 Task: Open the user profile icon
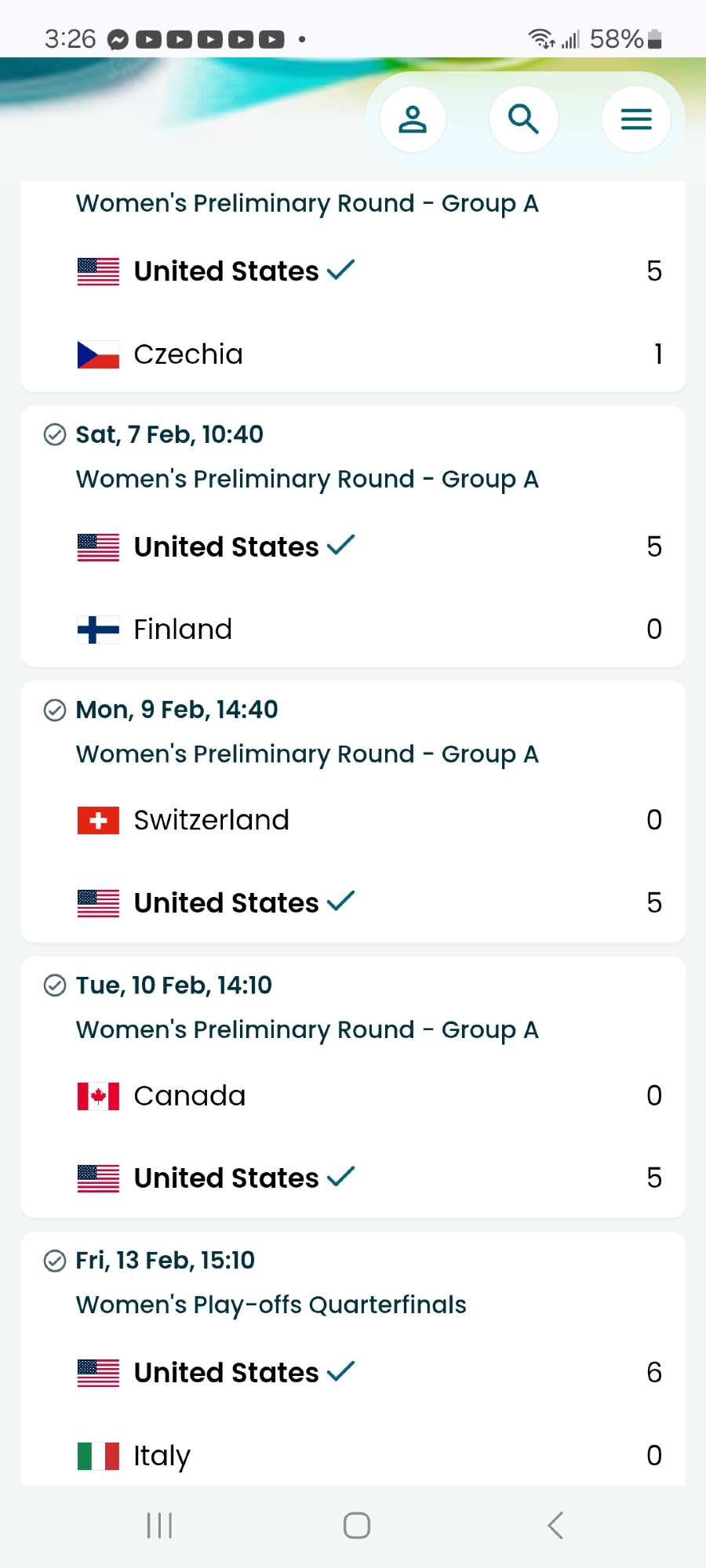413,119
